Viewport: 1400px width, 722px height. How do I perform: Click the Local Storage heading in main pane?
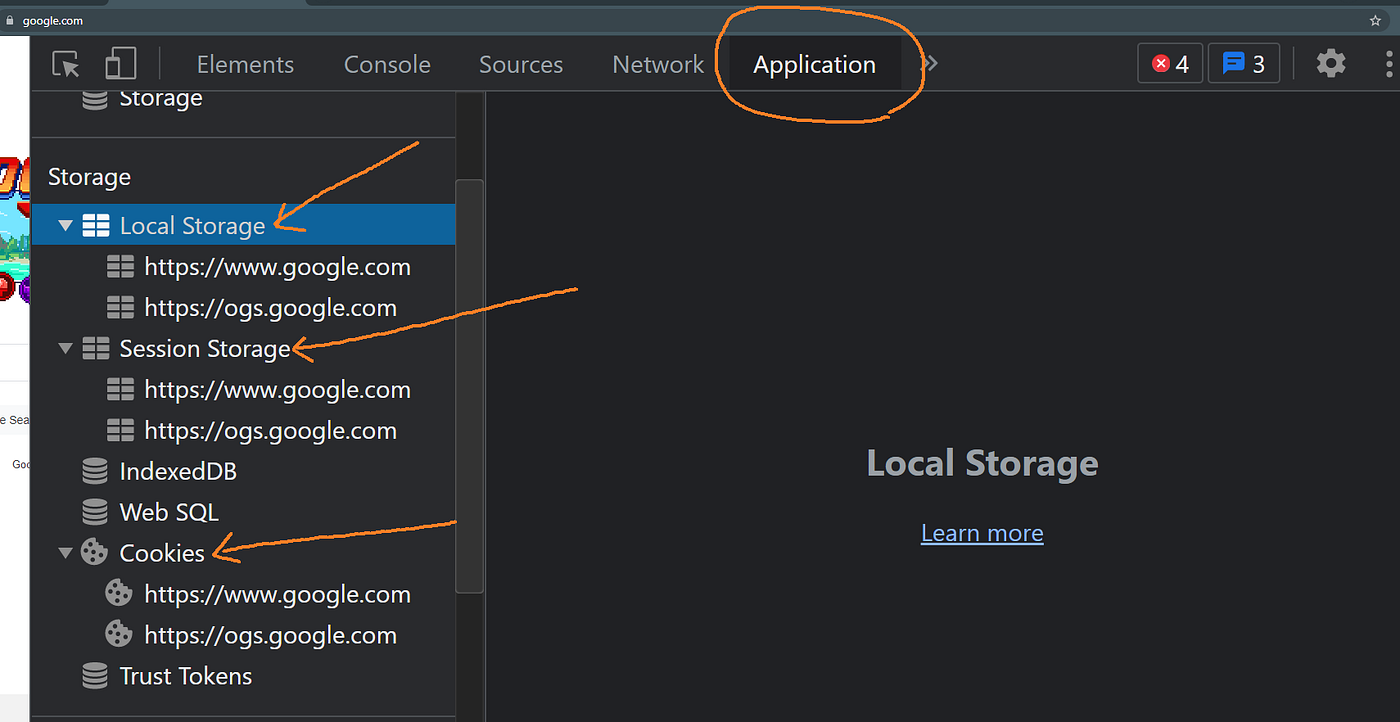coord(982,463)
